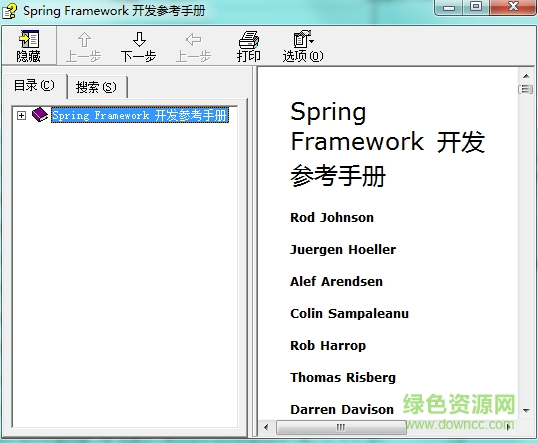The height and width of the screenshot is (443, 538).
Task: Expand the Spring Framework tree node
Action: click(x=21, y=115)
